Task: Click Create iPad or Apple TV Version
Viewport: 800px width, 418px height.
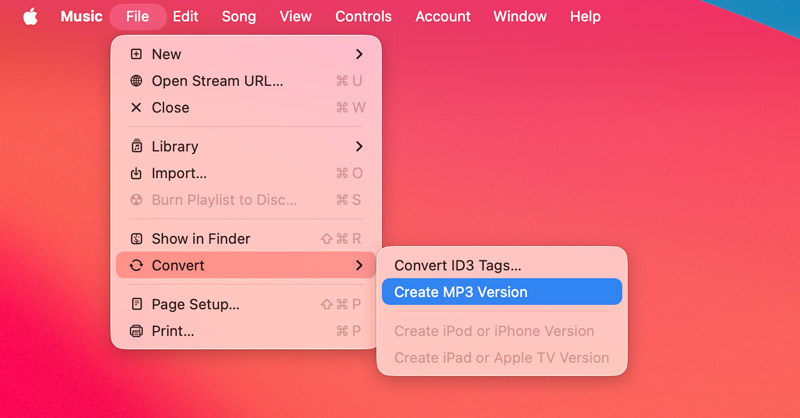Action: point(502,357)
